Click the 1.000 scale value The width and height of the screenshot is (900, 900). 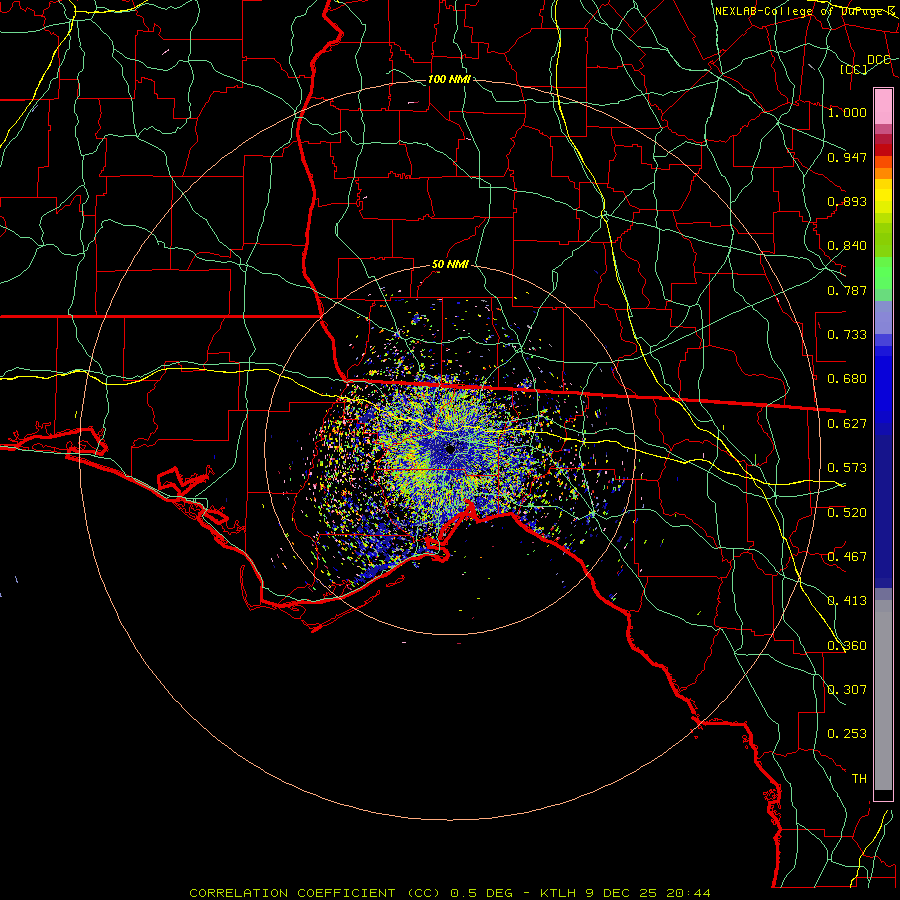[x=847, y=112]
